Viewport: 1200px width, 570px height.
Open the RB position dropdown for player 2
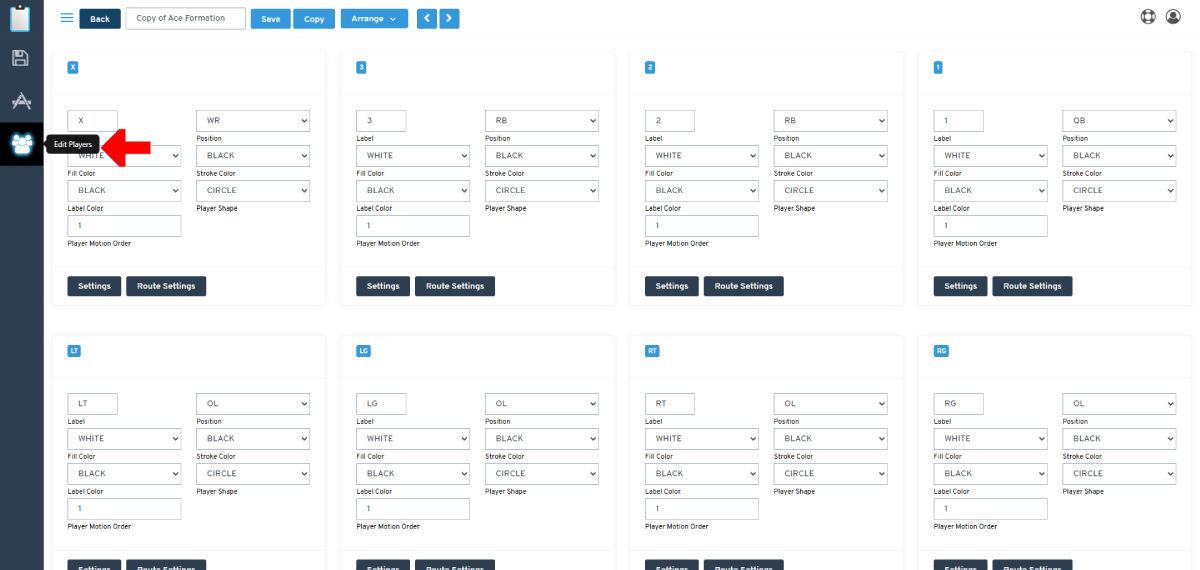pyautogui.click(x=831, y=121)
